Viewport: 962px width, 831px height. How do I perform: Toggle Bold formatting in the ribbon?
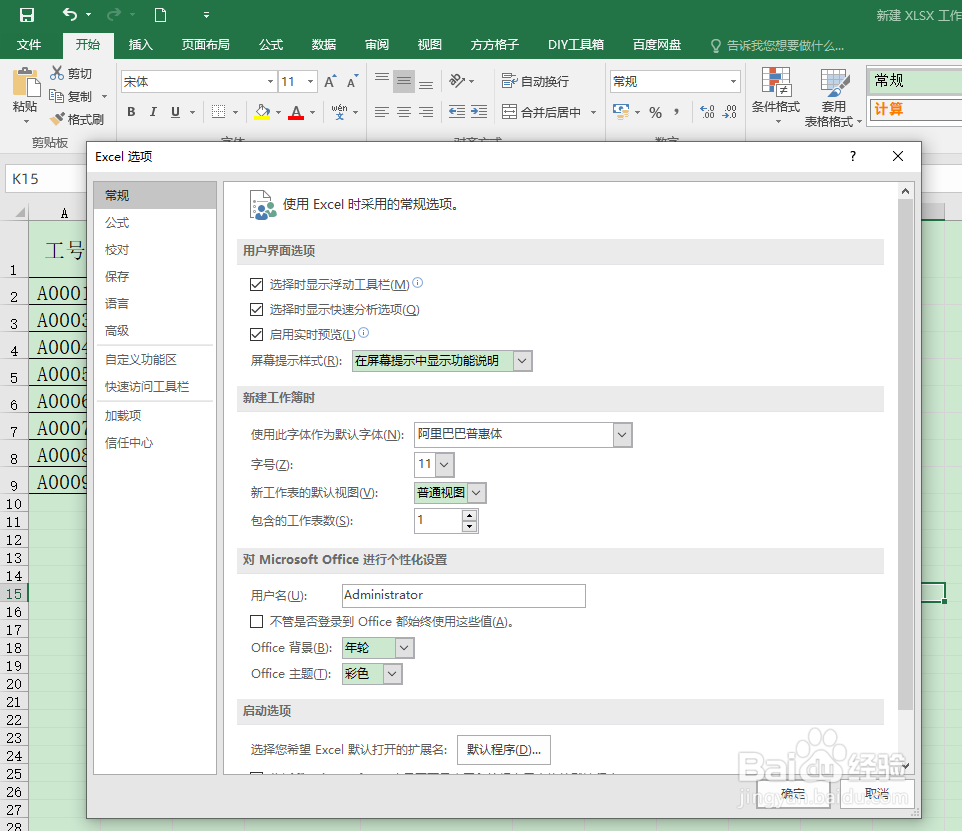(131, 112)
